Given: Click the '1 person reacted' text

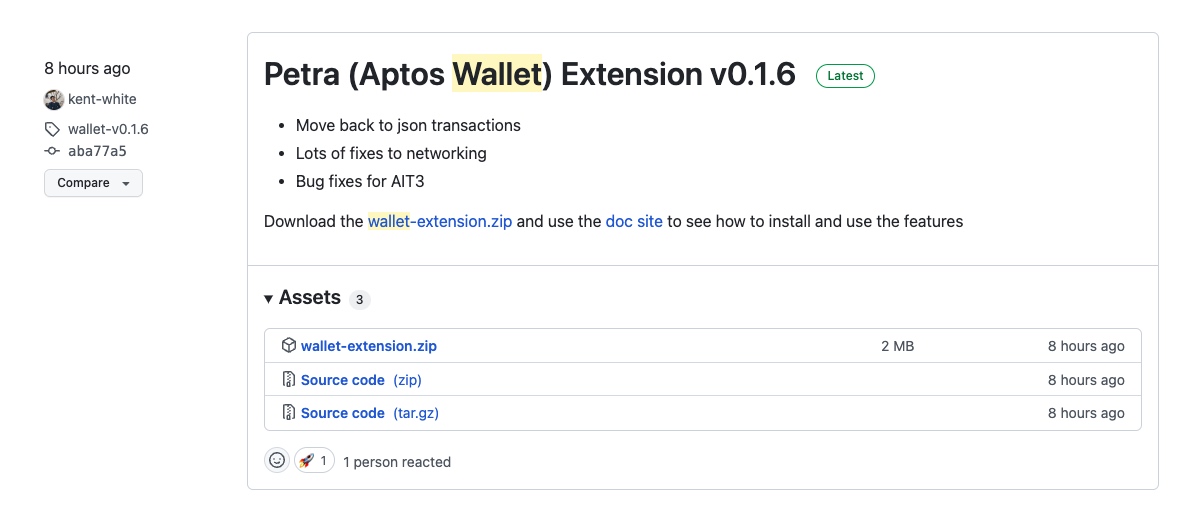Looking at the screenshot, I should click(397, 462).
